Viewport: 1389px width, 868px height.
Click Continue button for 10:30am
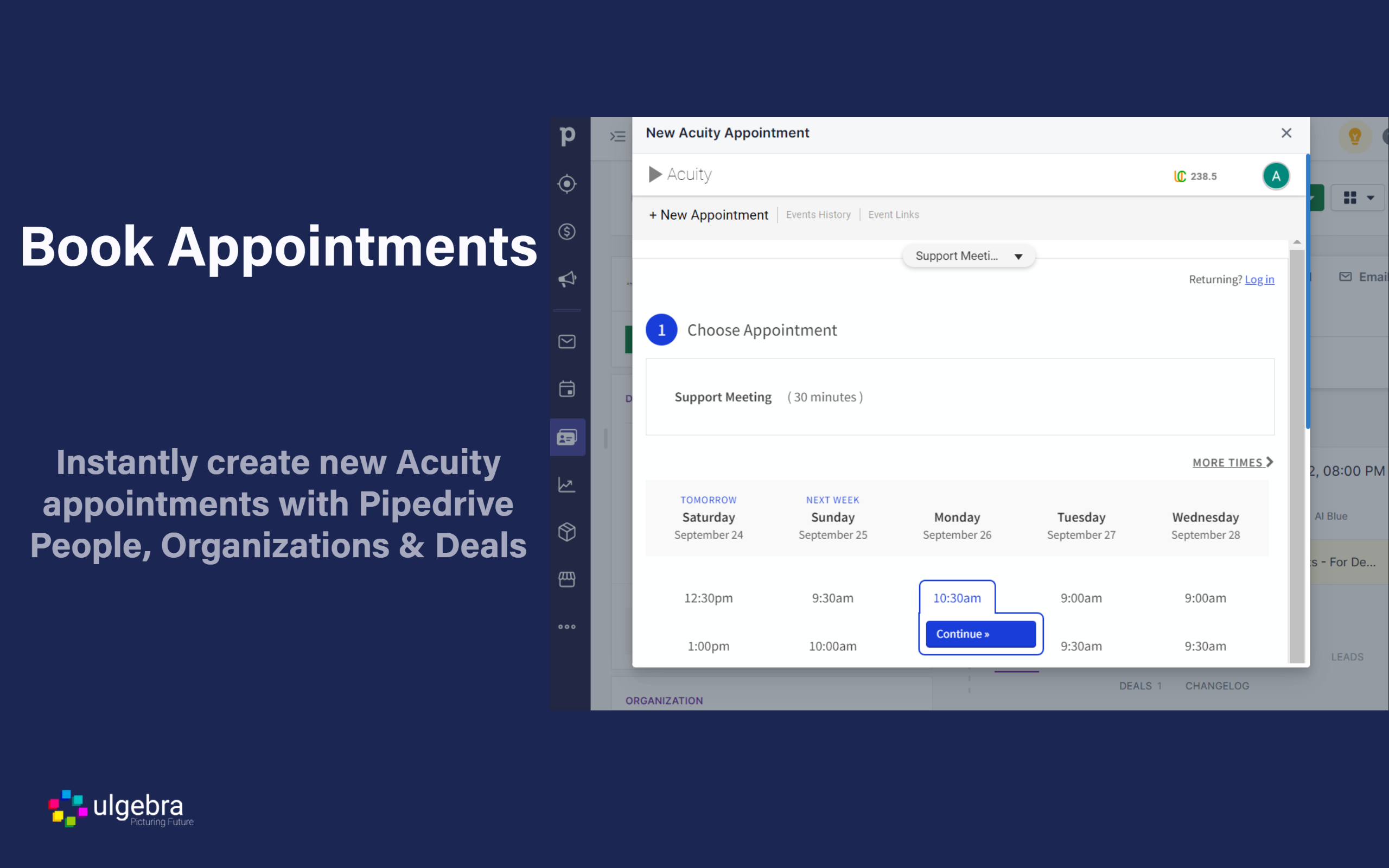(x=980, y=634)
